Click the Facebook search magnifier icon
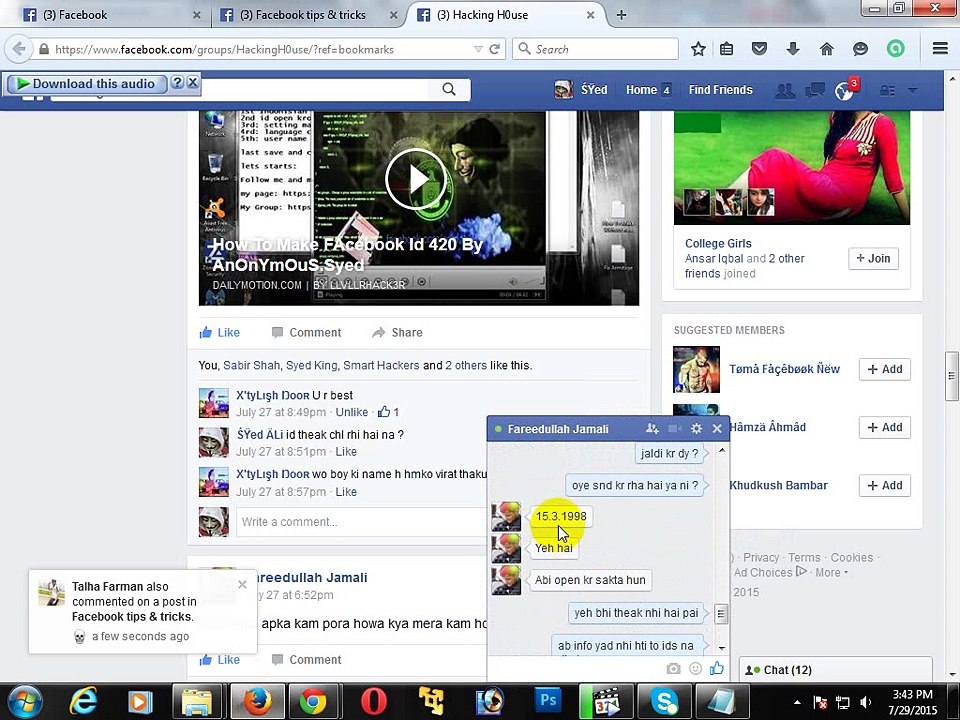The image size is (960, 720). click(449, 90)
